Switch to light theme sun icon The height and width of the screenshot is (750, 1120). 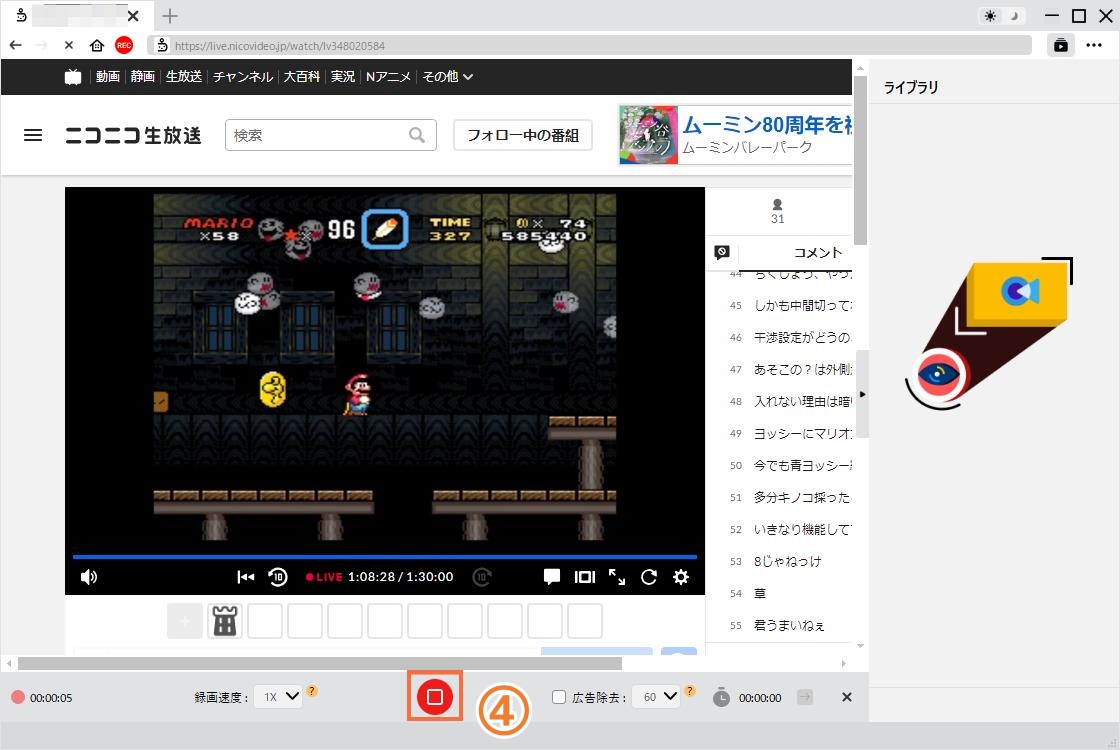[x=990, y=16]
